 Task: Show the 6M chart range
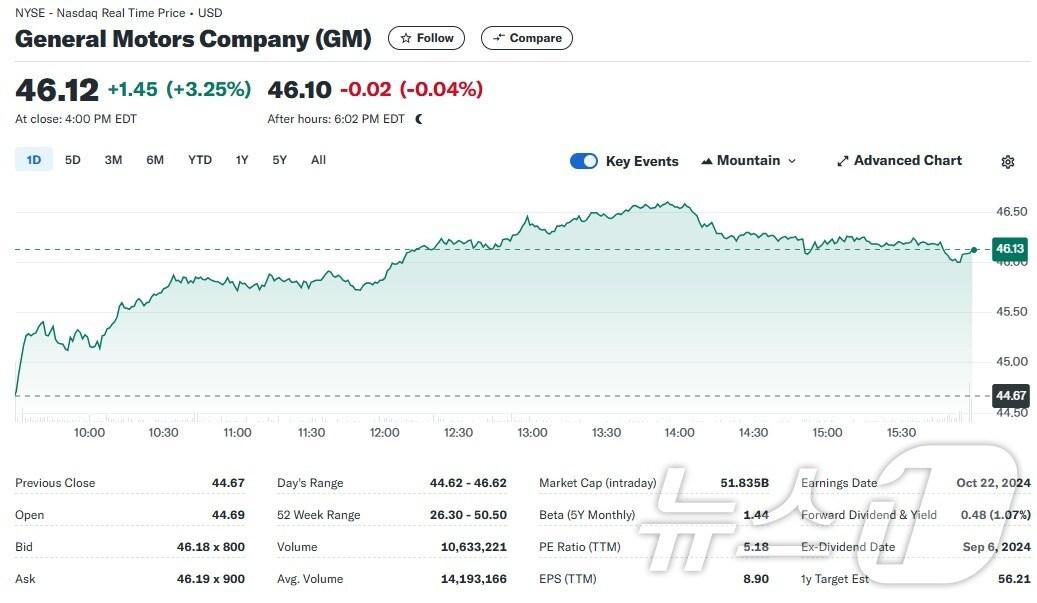pyautogui.click(x=155, y=160)
